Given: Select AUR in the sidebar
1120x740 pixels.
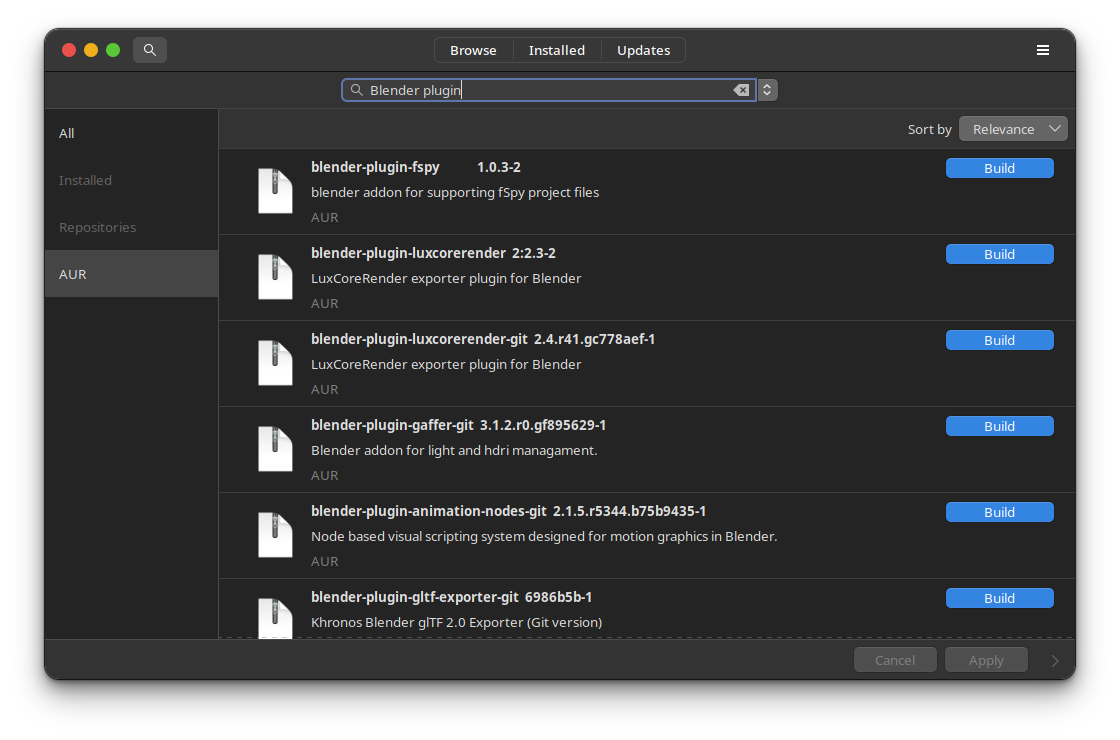Looking at the screenshot, I should click(131, 274).
